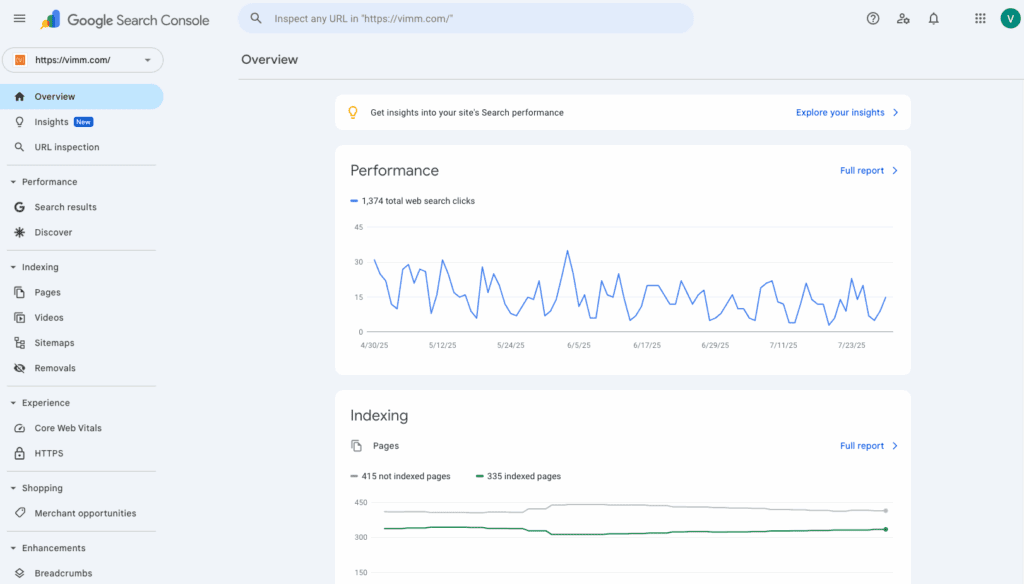The height and width of the screenshot is (584, 1024).
Task: Open Merchant opportunities in the sidebar
Action: [x=85, y=513]
